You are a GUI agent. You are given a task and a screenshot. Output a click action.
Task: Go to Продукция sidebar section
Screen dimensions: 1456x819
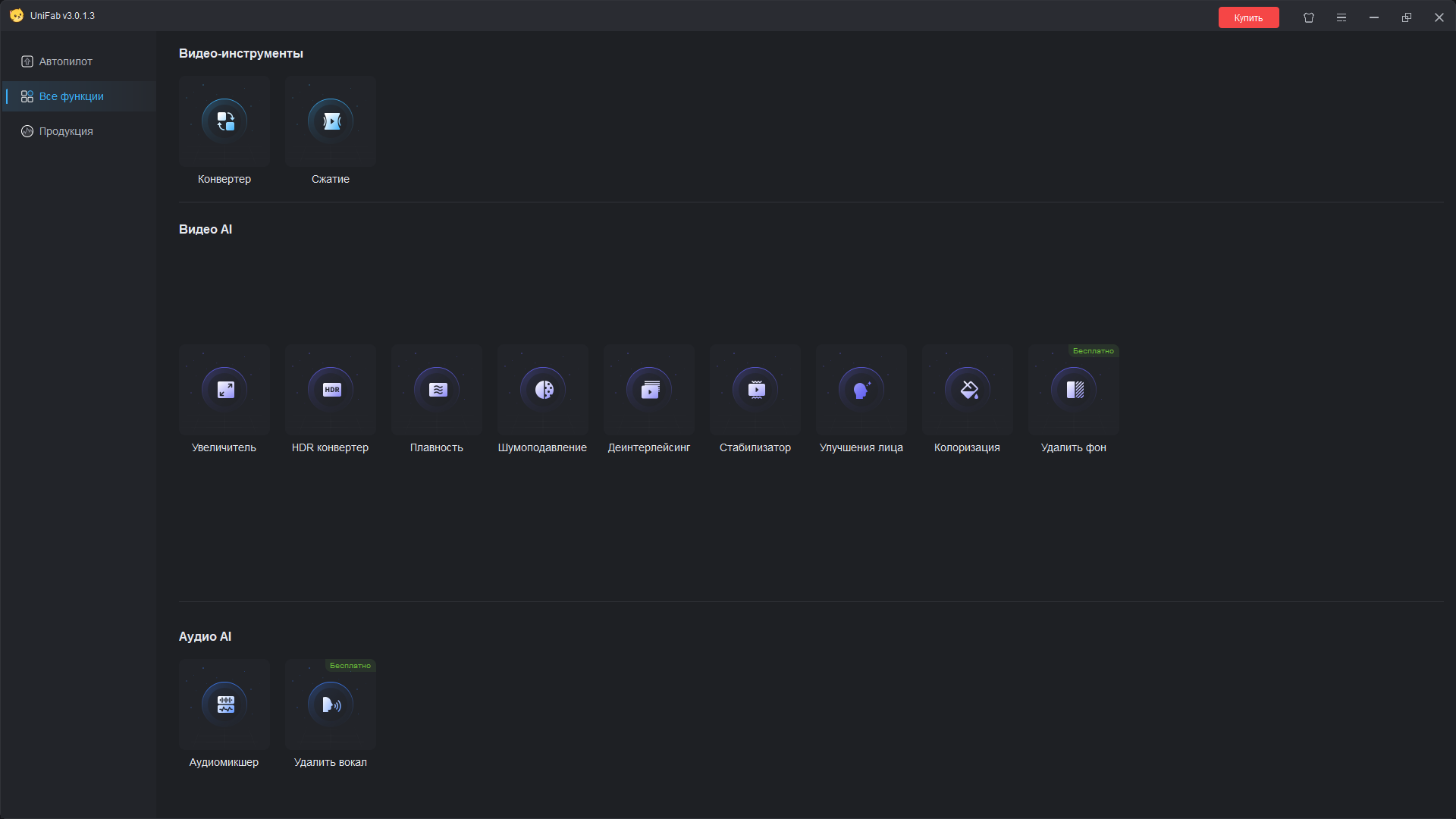click(66, 131)
